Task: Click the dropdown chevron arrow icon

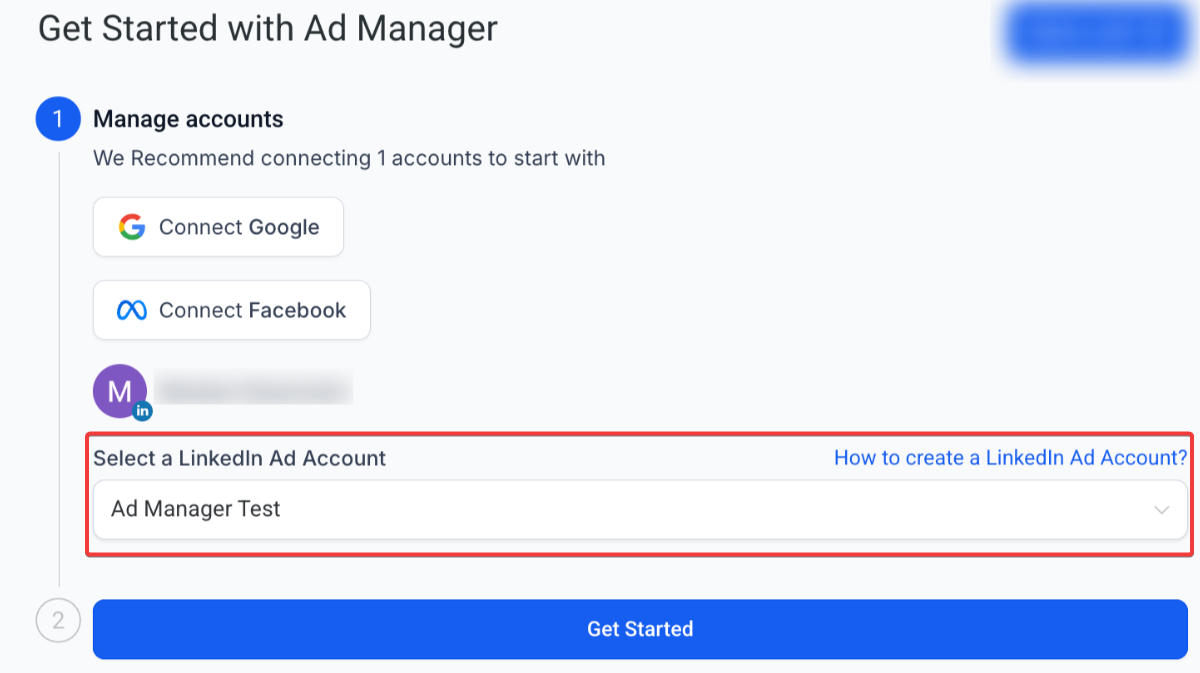Action: [1161, 510]
